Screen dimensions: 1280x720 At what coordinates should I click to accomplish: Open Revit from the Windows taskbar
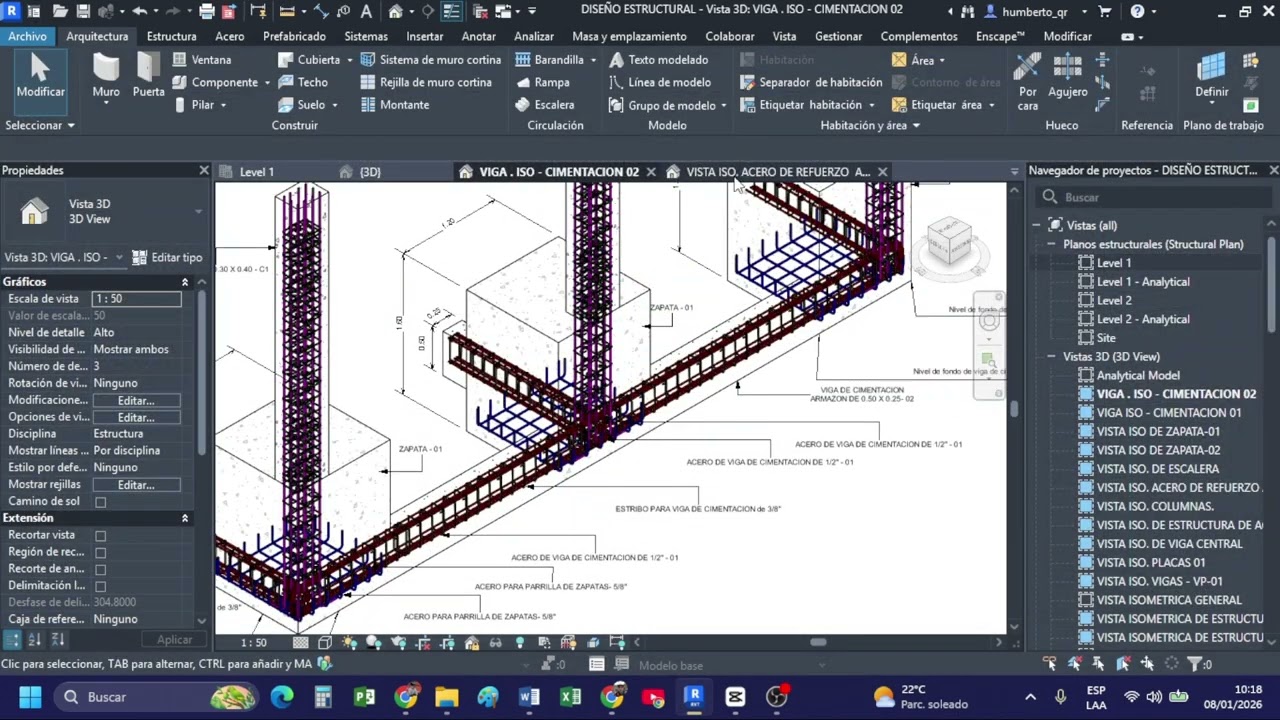pyautogui.click(x=693, y=697)
